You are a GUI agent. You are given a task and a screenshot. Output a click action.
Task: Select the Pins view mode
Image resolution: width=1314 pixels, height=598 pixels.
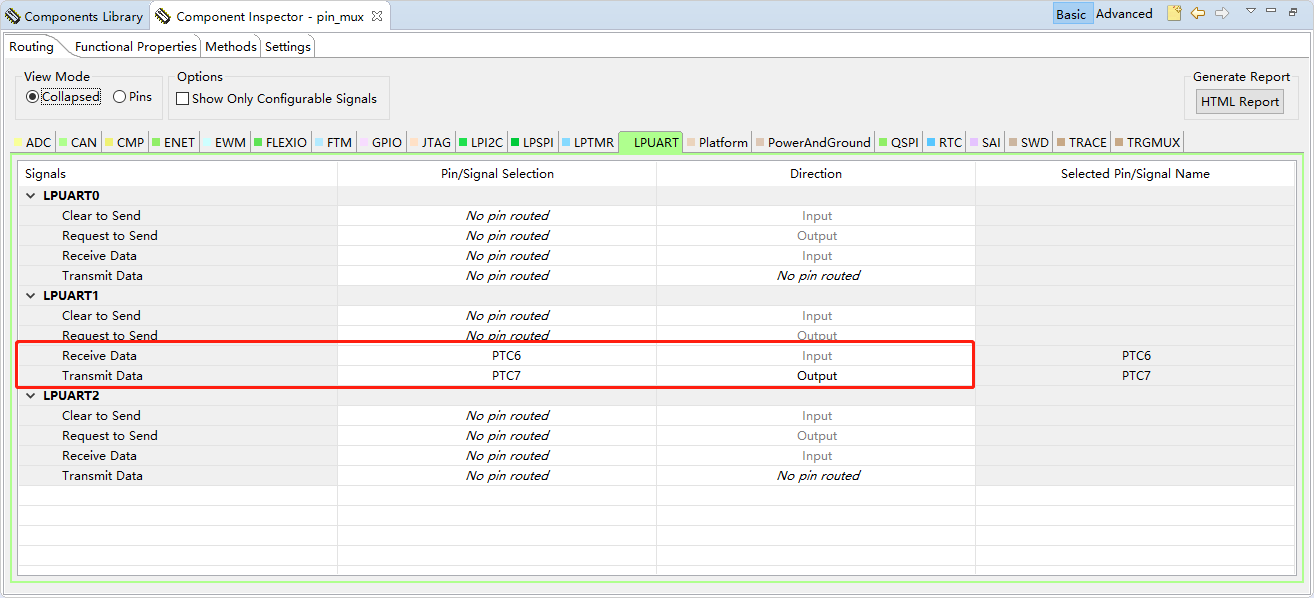point(133,97)
